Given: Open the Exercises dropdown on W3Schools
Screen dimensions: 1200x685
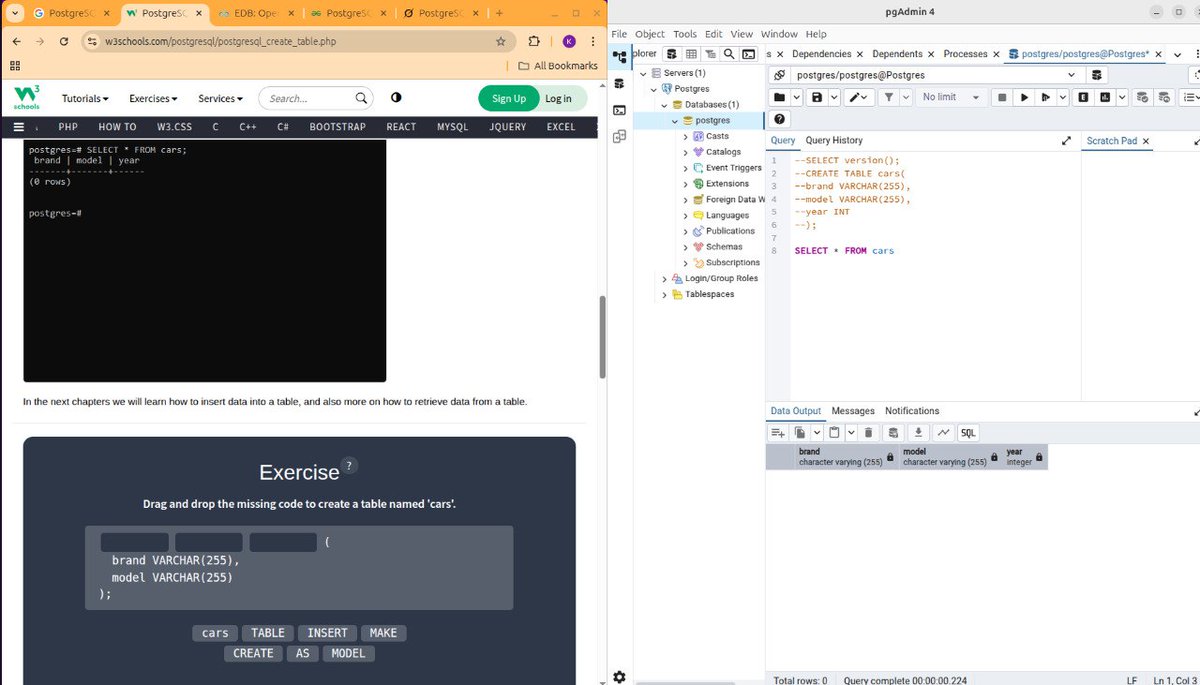Looking at the screenshot, I should coord(153,98).
